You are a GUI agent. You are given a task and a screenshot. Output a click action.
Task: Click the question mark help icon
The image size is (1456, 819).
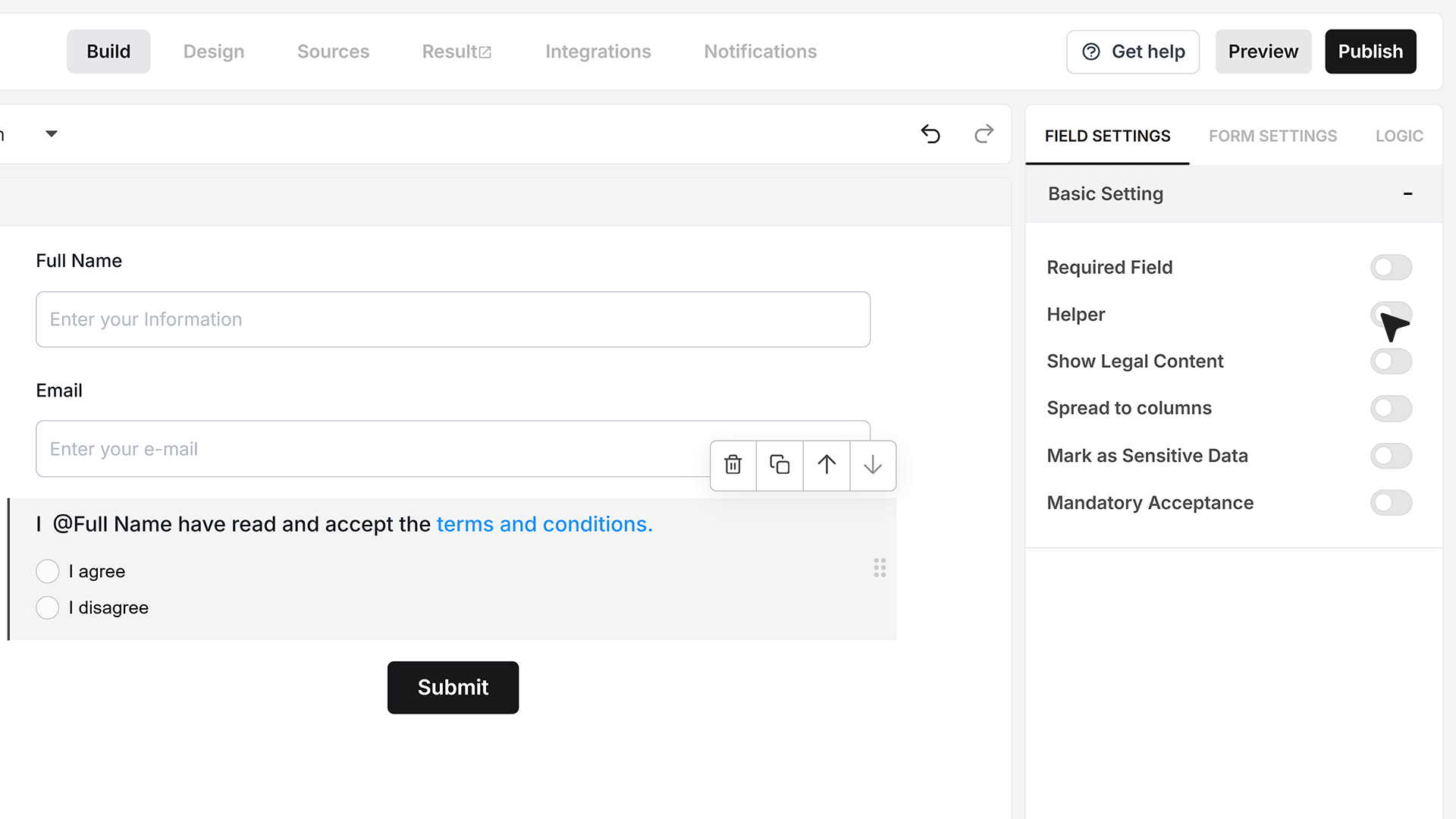point(1091,52)
